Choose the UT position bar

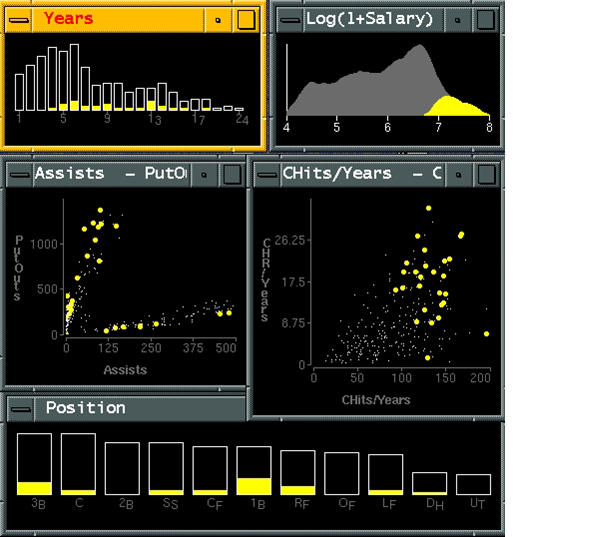point(474,485)
